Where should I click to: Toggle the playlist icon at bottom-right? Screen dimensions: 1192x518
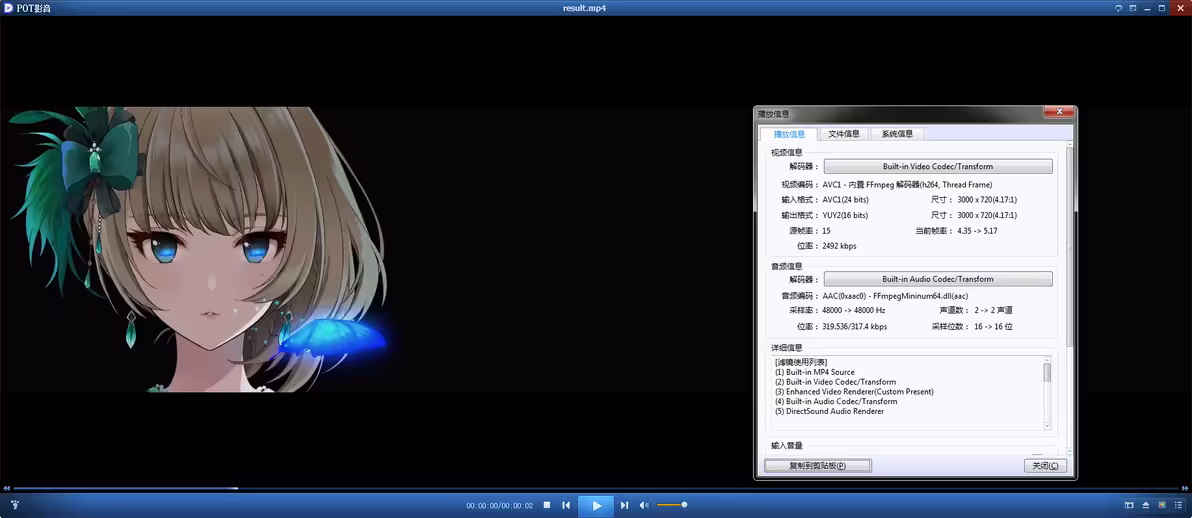coord(1179,505)
